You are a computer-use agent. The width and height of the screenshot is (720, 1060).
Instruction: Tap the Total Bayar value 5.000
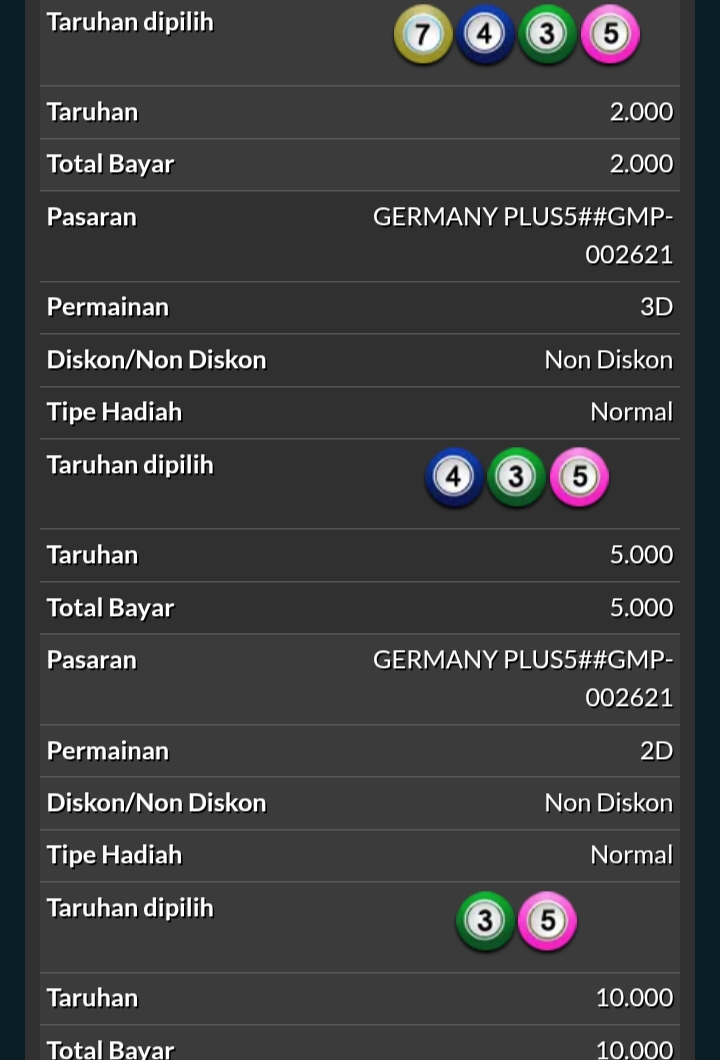click(641, 608)
